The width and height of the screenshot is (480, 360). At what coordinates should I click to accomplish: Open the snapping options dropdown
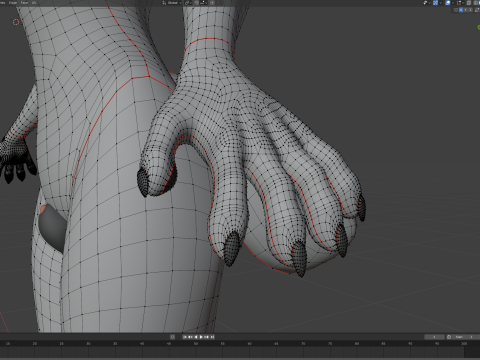click(203, 3)
